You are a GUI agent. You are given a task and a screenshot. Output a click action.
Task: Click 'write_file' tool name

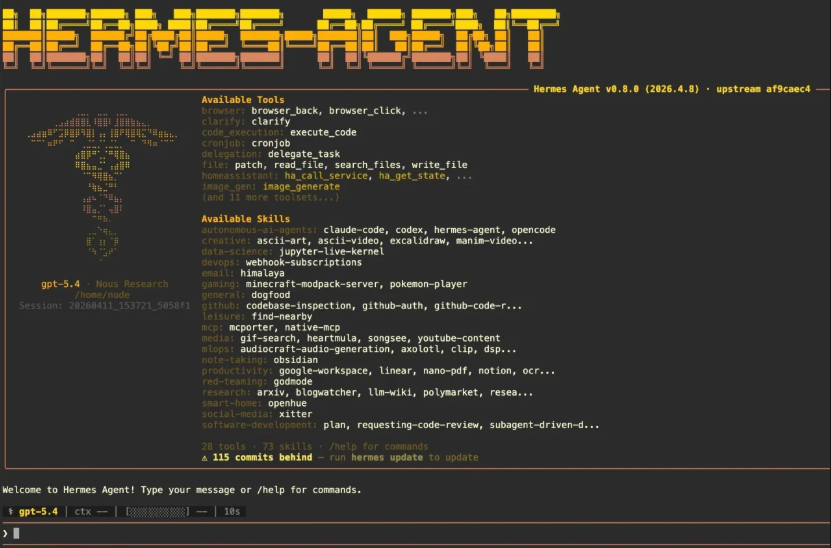click(x=439, y=165)
